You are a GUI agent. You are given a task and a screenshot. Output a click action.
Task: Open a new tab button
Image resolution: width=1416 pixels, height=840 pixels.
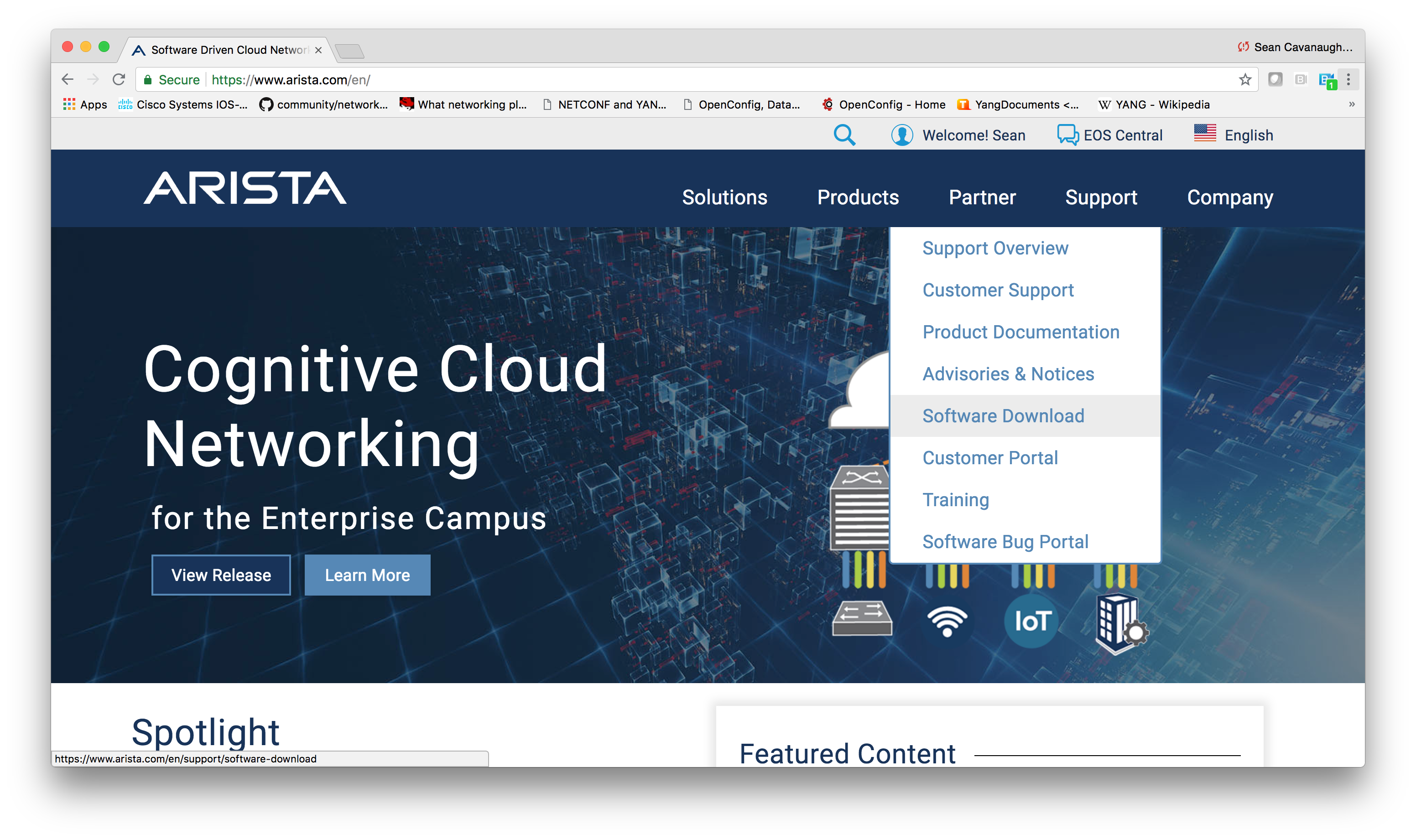349,52
